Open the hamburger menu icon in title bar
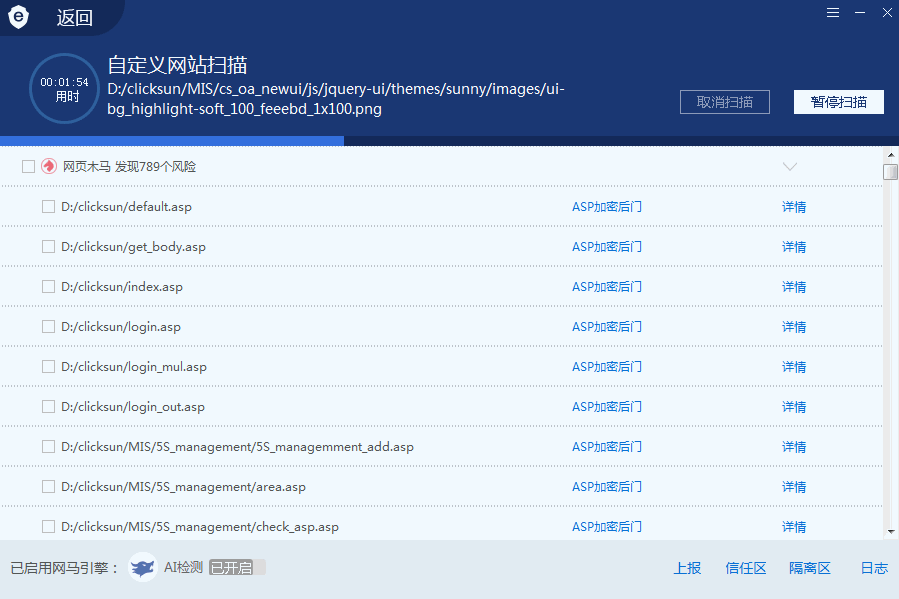Viewport: 899px width, 599px height. coord(833,13)
